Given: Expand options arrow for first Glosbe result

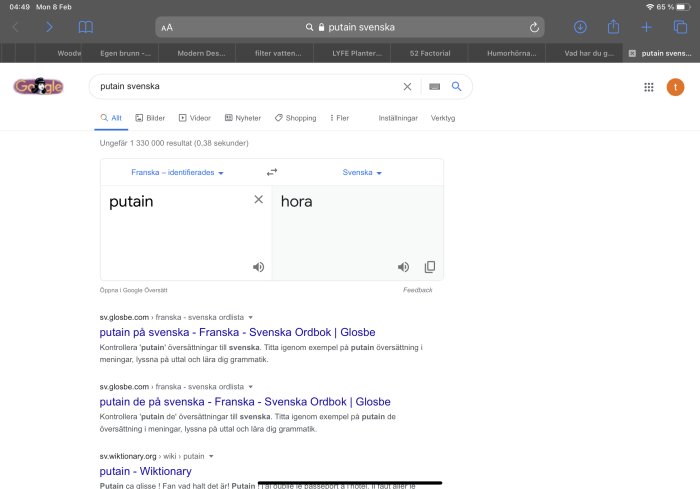Looking at the screenshot, I should pos(250,318).
